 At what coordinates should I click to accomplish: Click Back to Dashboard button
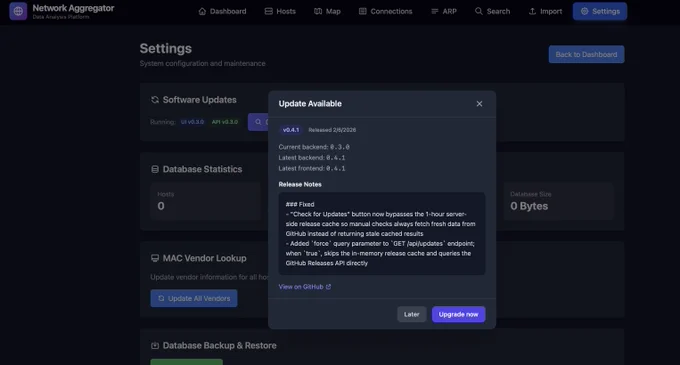click(586, 55)
